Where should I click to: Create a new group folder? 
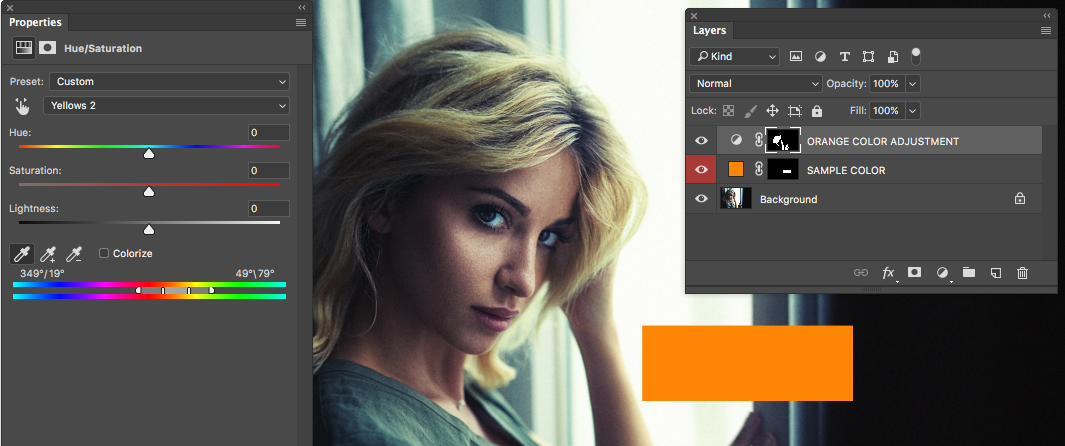click(969, 272)
